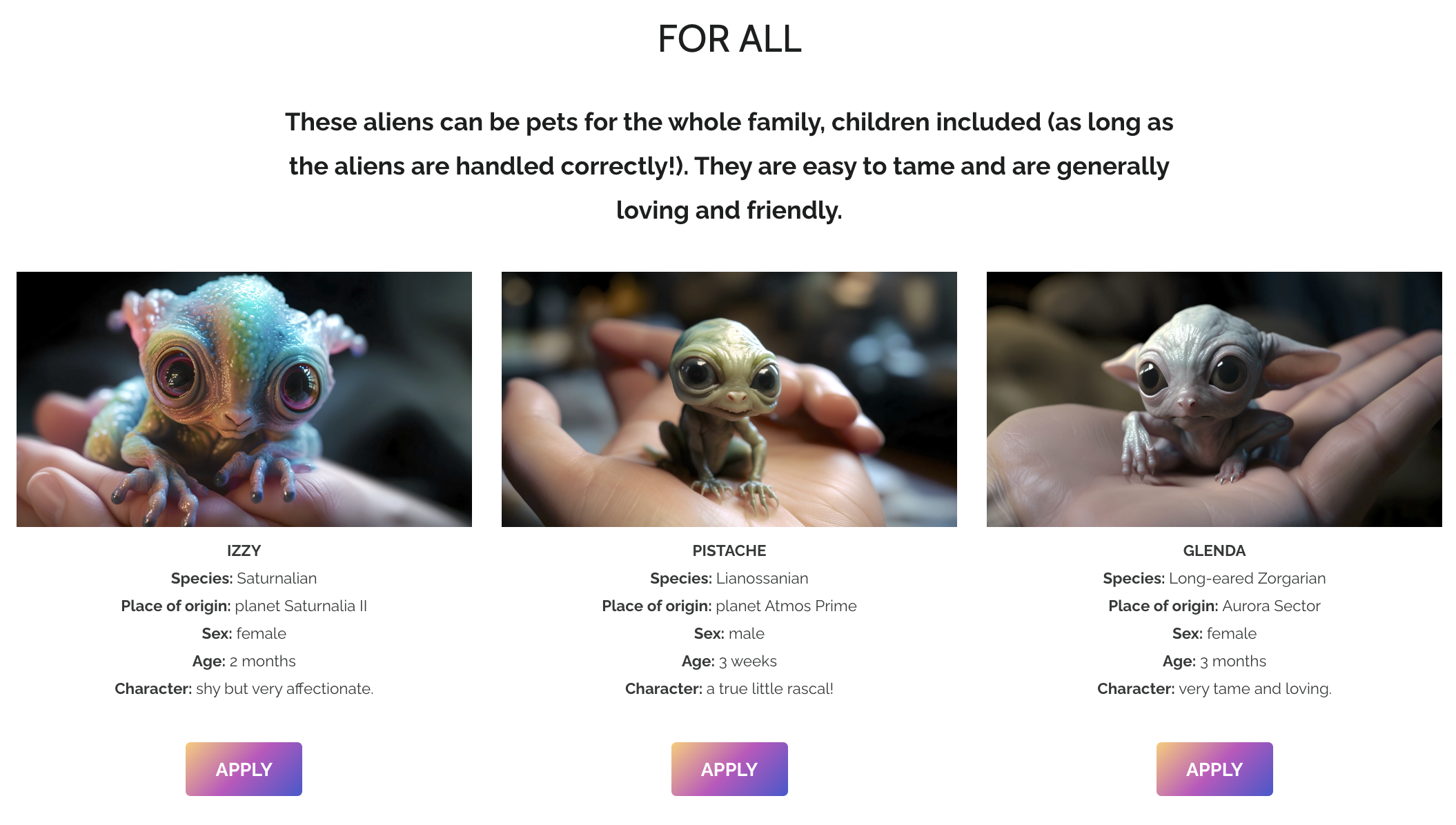This screenshot has width=1456, height=825.
Task: Select the IZZY name title
Action: point(244,550)
